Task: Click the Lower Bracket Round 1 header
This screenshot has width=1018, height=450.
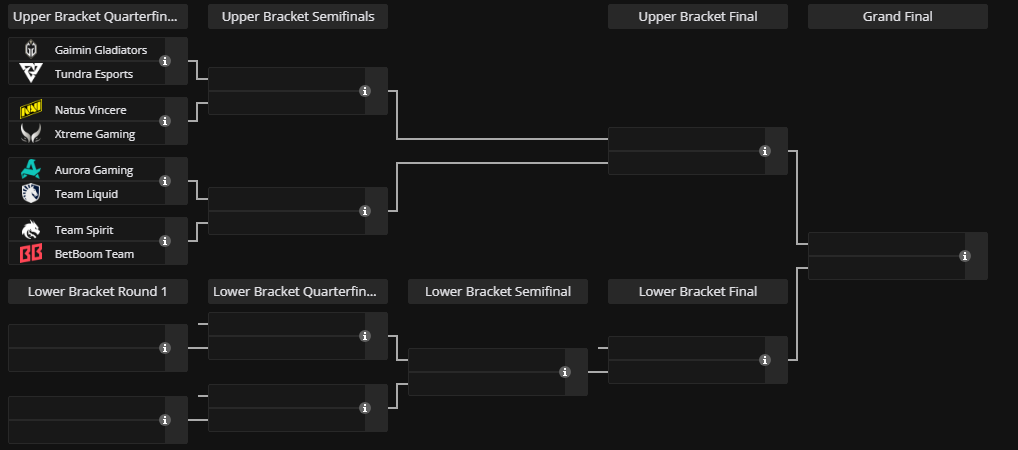Action: coord(98,291)
